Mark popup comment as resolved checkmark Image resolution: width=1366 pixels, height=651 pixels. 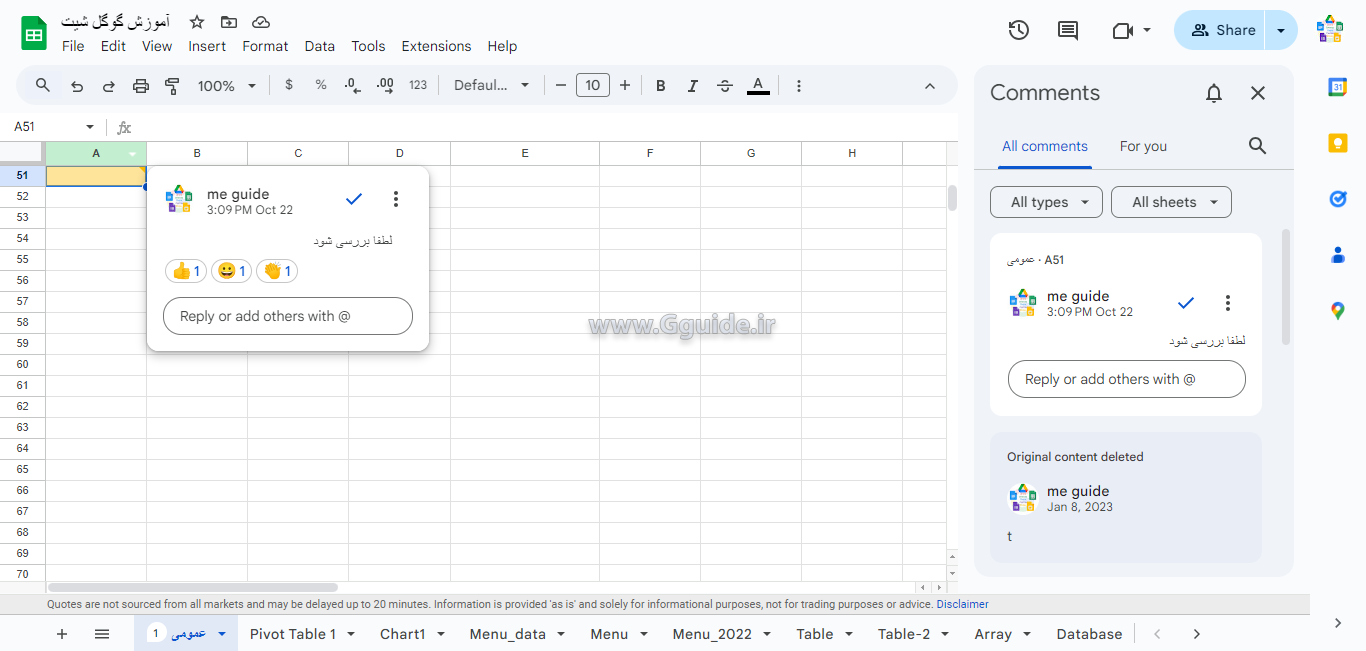(x=353, y=199)
